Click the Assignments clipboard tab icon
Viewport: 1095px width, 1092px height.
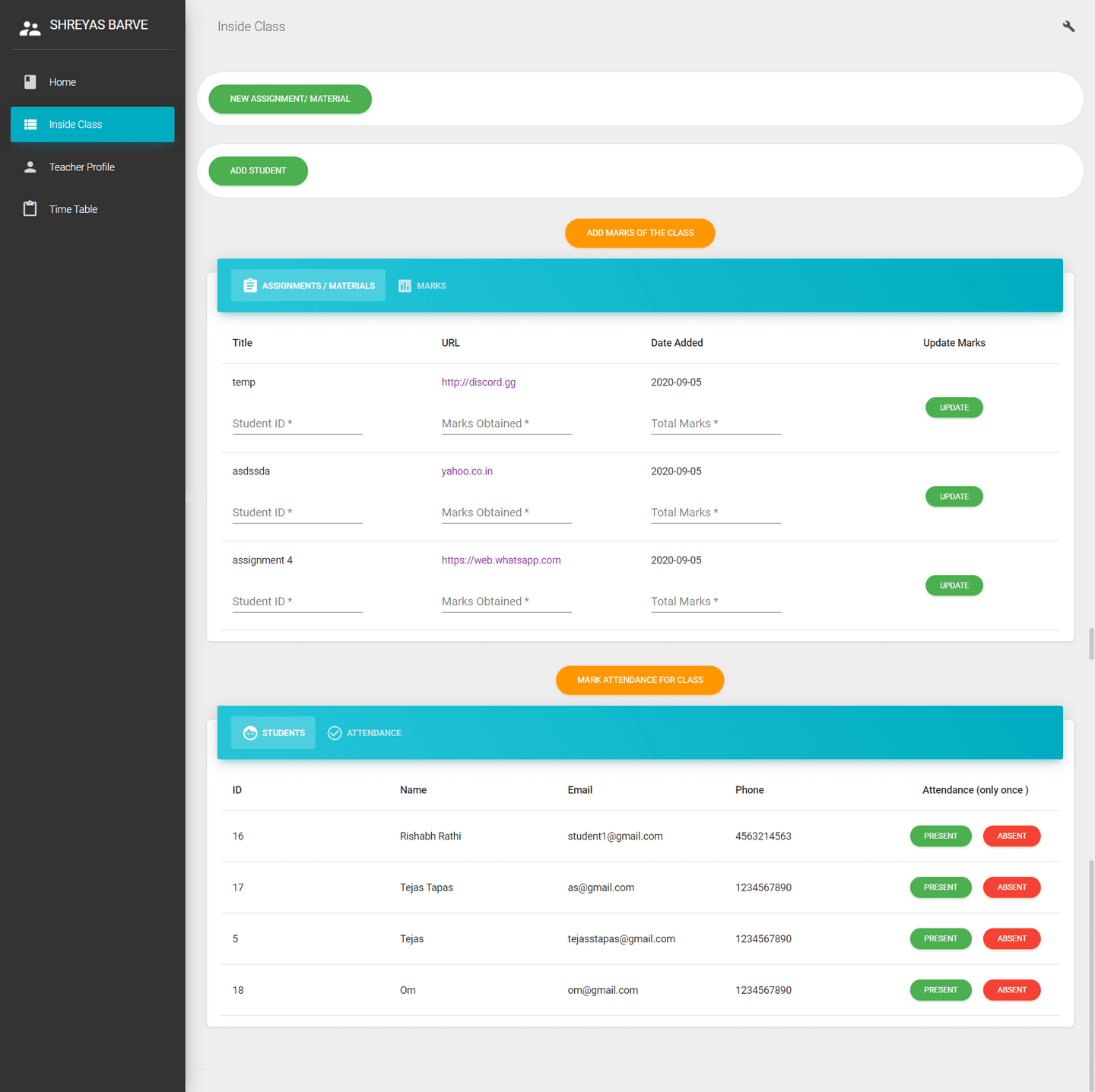pos(250,286)
